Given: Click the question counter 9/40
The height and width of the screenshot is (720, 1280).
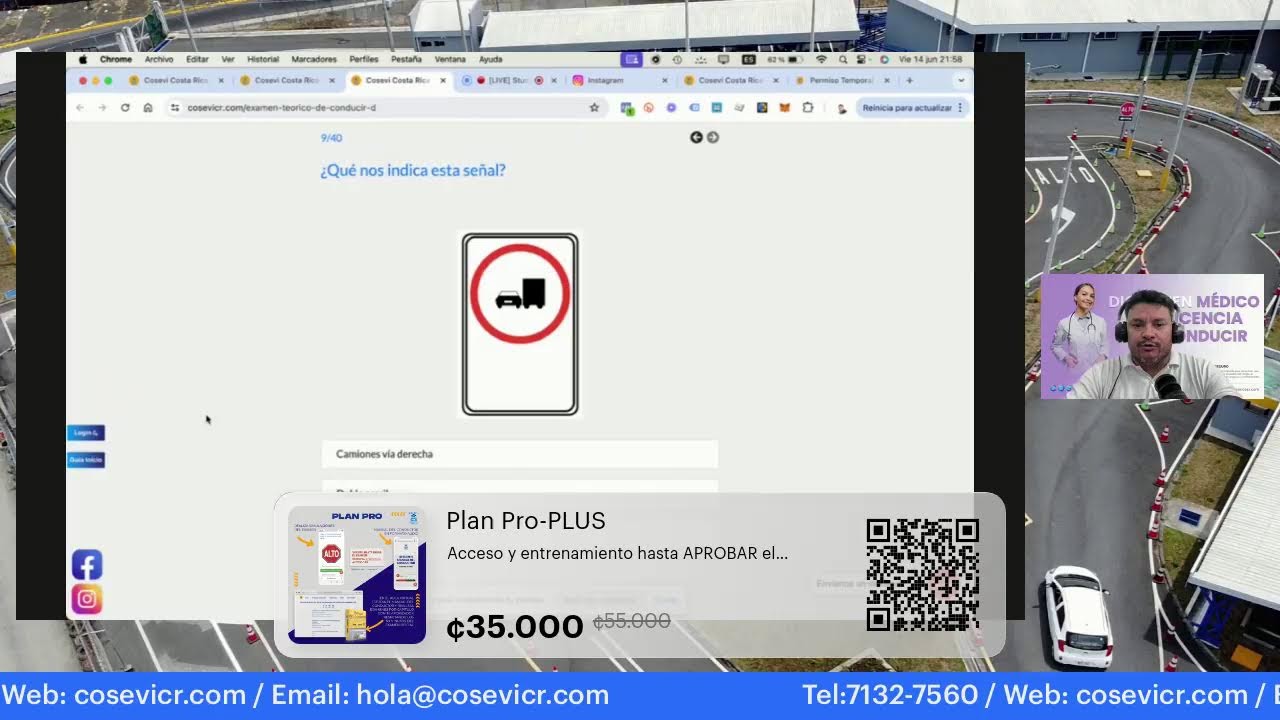Looking at the screenshot, I should tap(331, 138).
